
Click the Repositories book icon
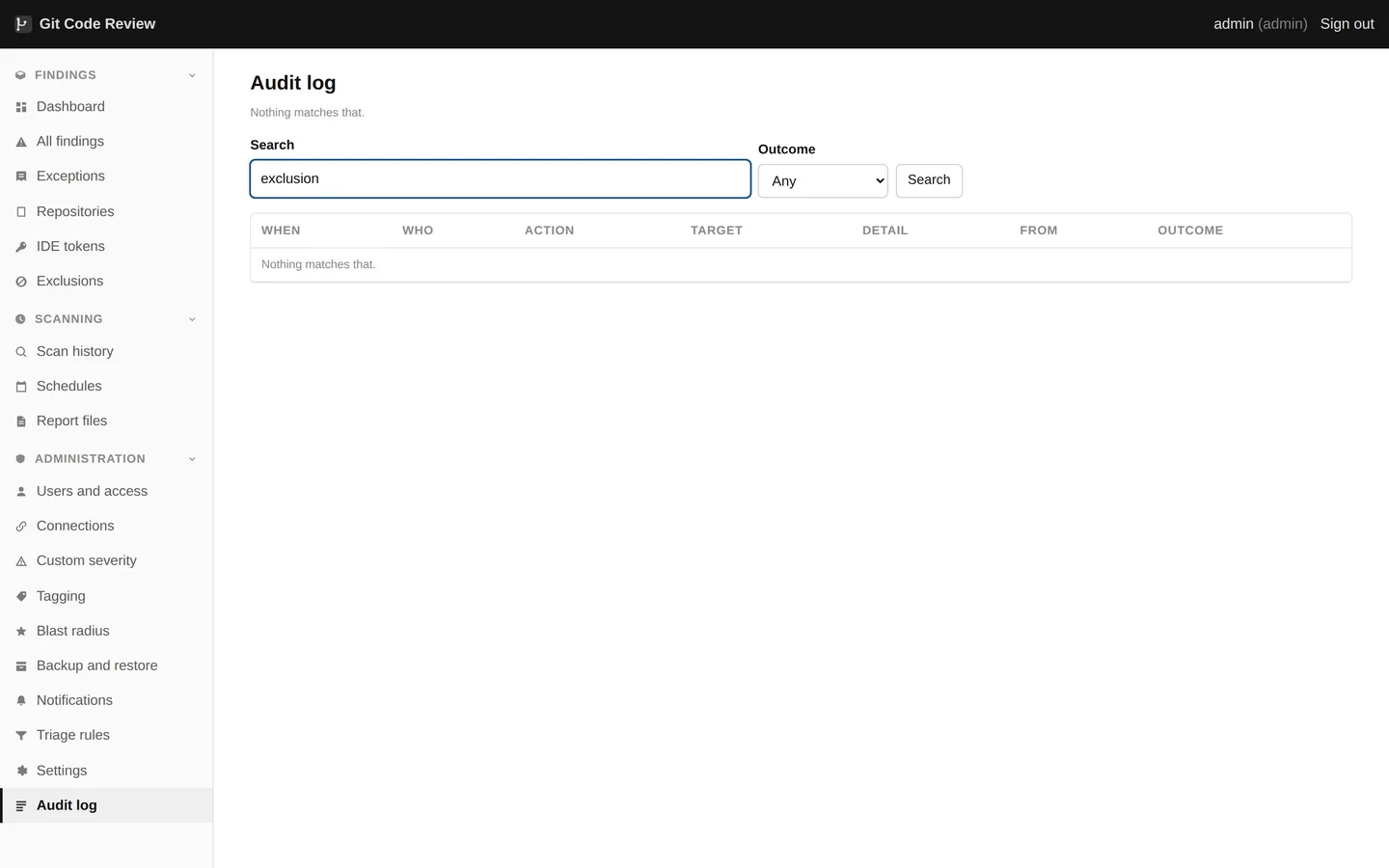(x=21, y=212)
